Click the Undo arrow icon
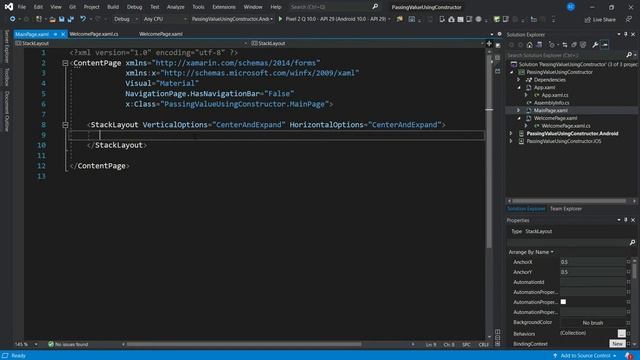The height and width of the screenshot is (360, 640). pyautogui.click(x=83, y=19)
